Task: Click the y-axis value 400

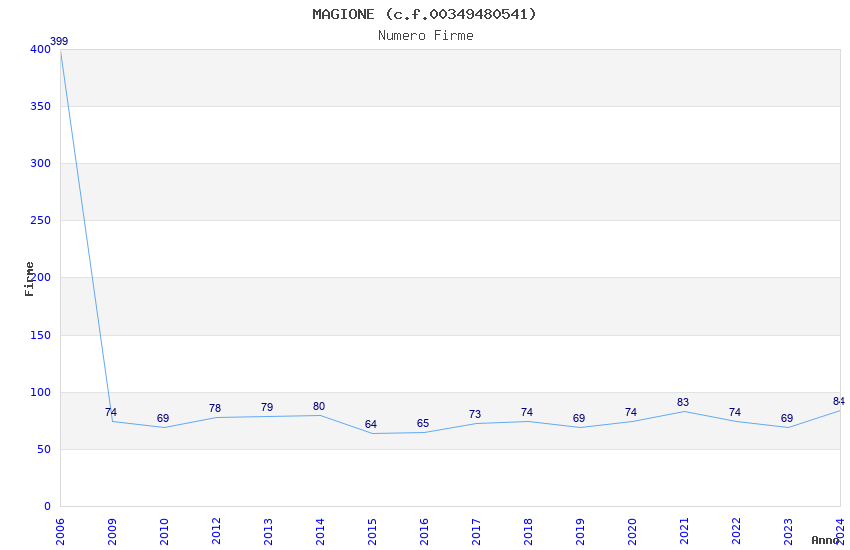Action: pos(41,49)
